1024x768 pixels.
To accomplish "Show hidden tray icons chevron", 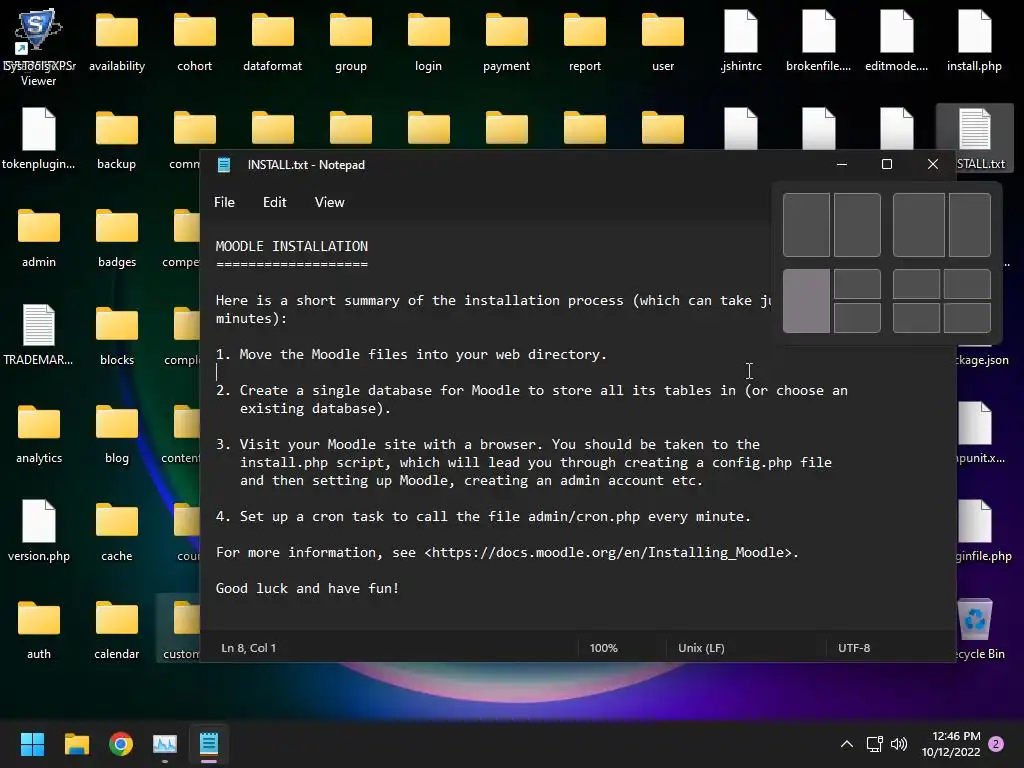I will [x=846, y=744].
